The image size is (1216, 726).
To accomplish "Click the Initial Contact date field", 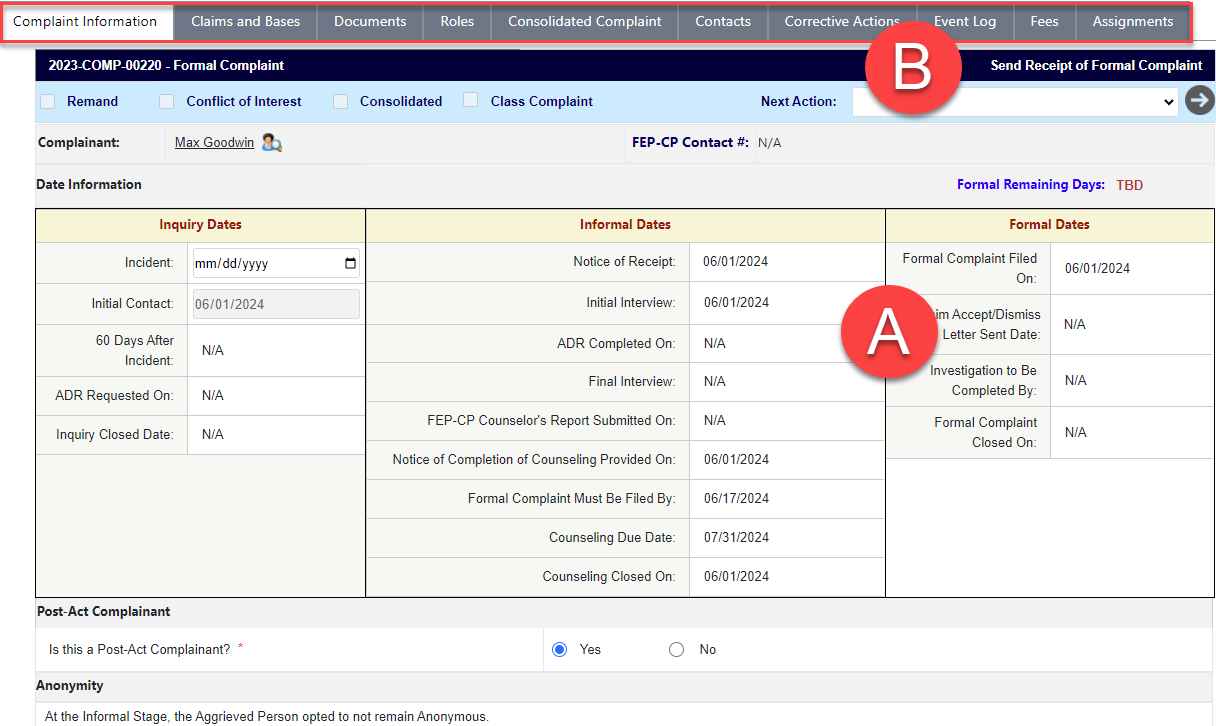I will pos(276,304).
